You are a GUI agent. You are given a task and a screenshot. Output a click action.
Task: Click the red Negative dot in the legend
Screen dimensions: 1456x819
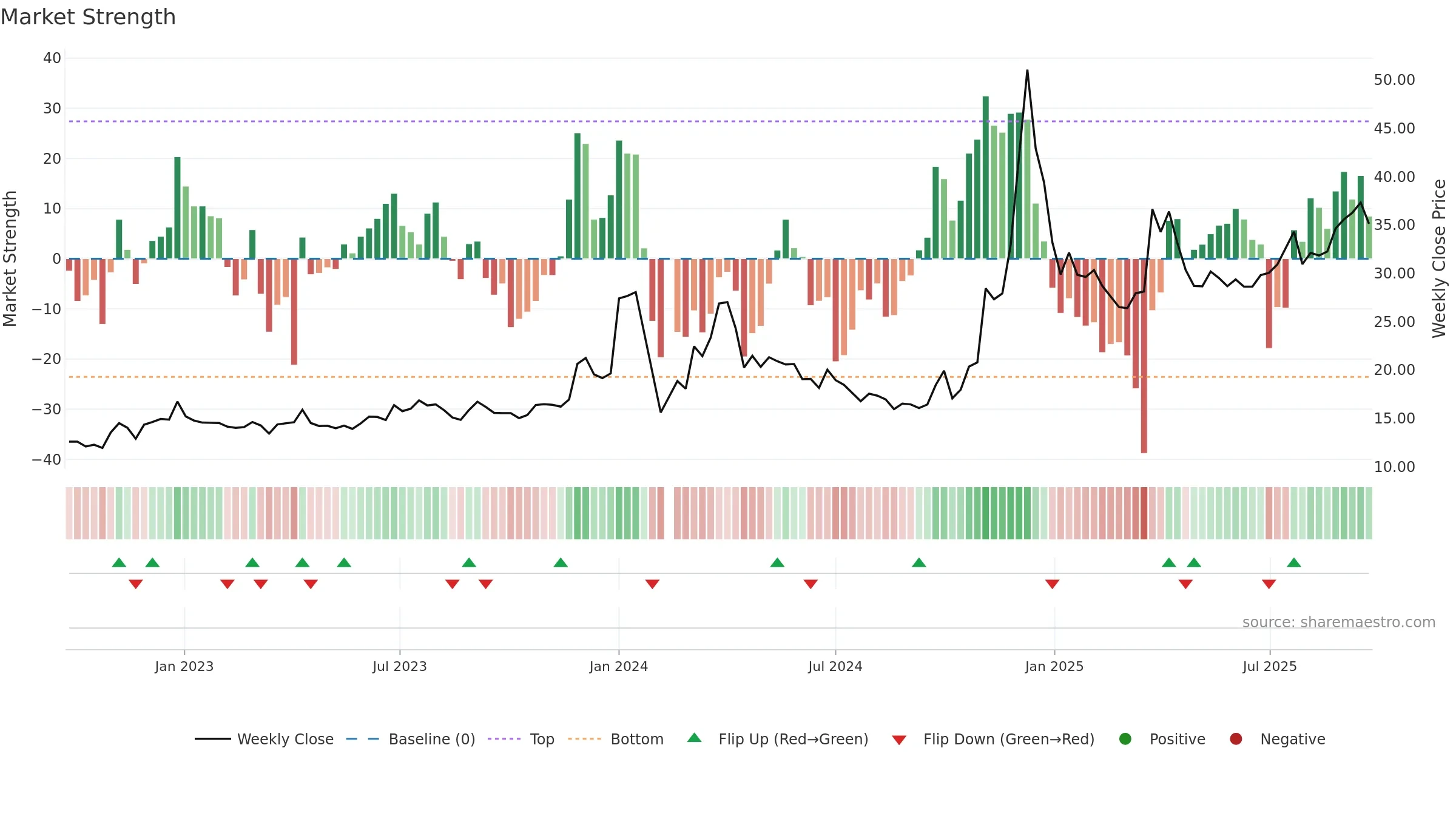point(1236,739)
